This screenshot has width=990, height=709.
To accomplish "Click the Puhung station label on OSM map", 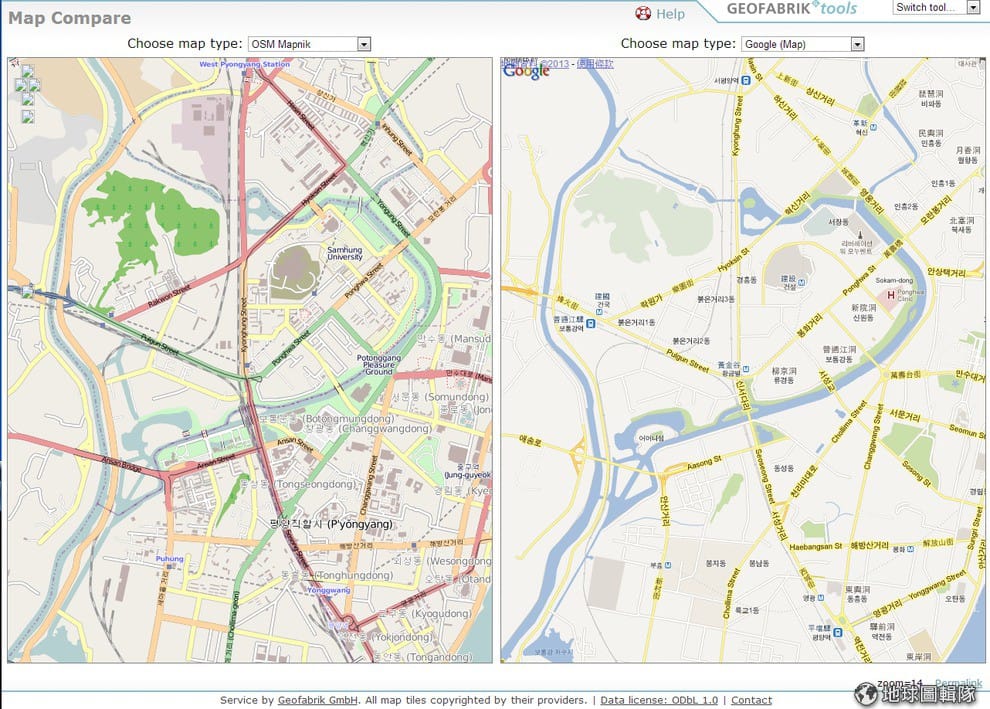I will [169, 559].
